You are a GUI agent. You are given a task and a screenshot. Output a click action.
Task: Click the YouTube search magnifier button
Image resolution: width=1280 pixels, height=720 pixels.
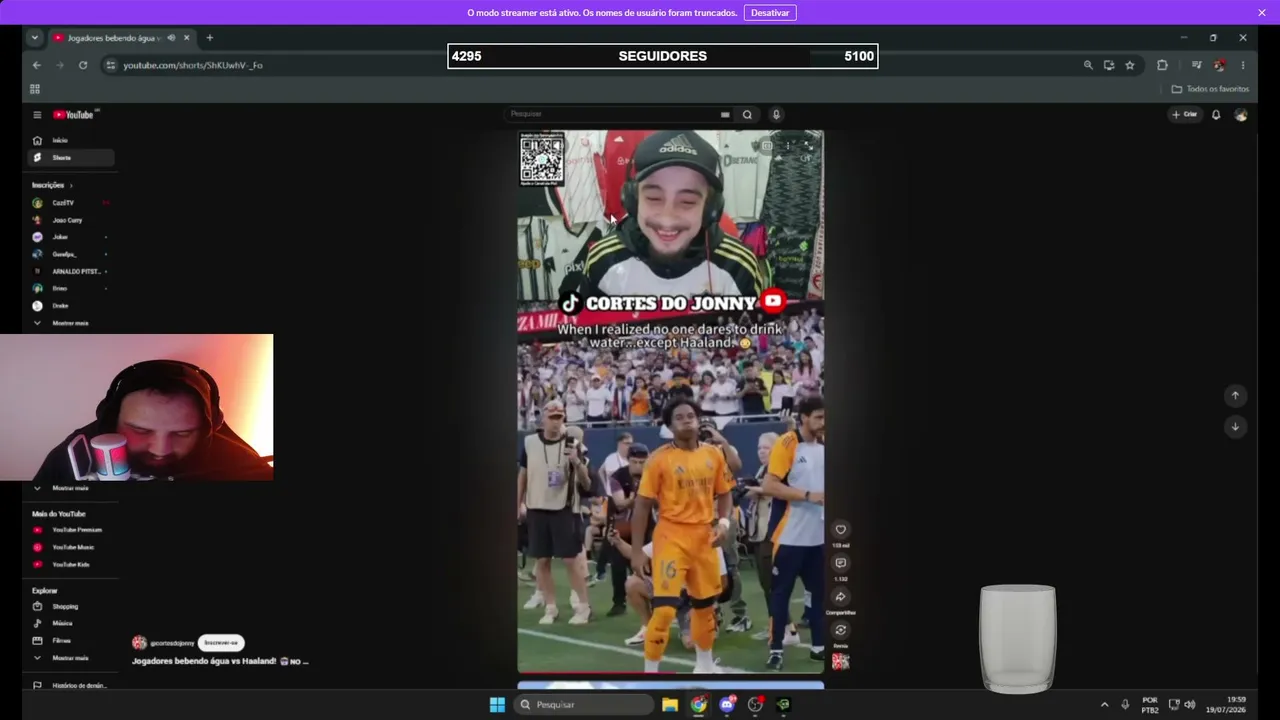click(747, 114)
